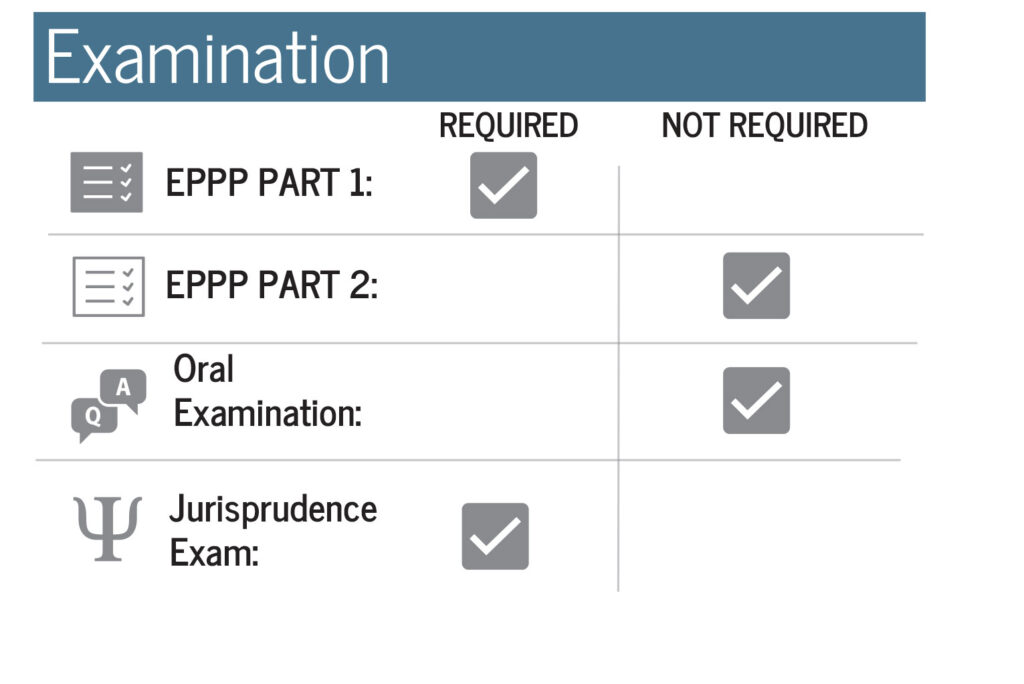
Task: Click the 'EPPP PART 1:' label
Action: (269, 184)
